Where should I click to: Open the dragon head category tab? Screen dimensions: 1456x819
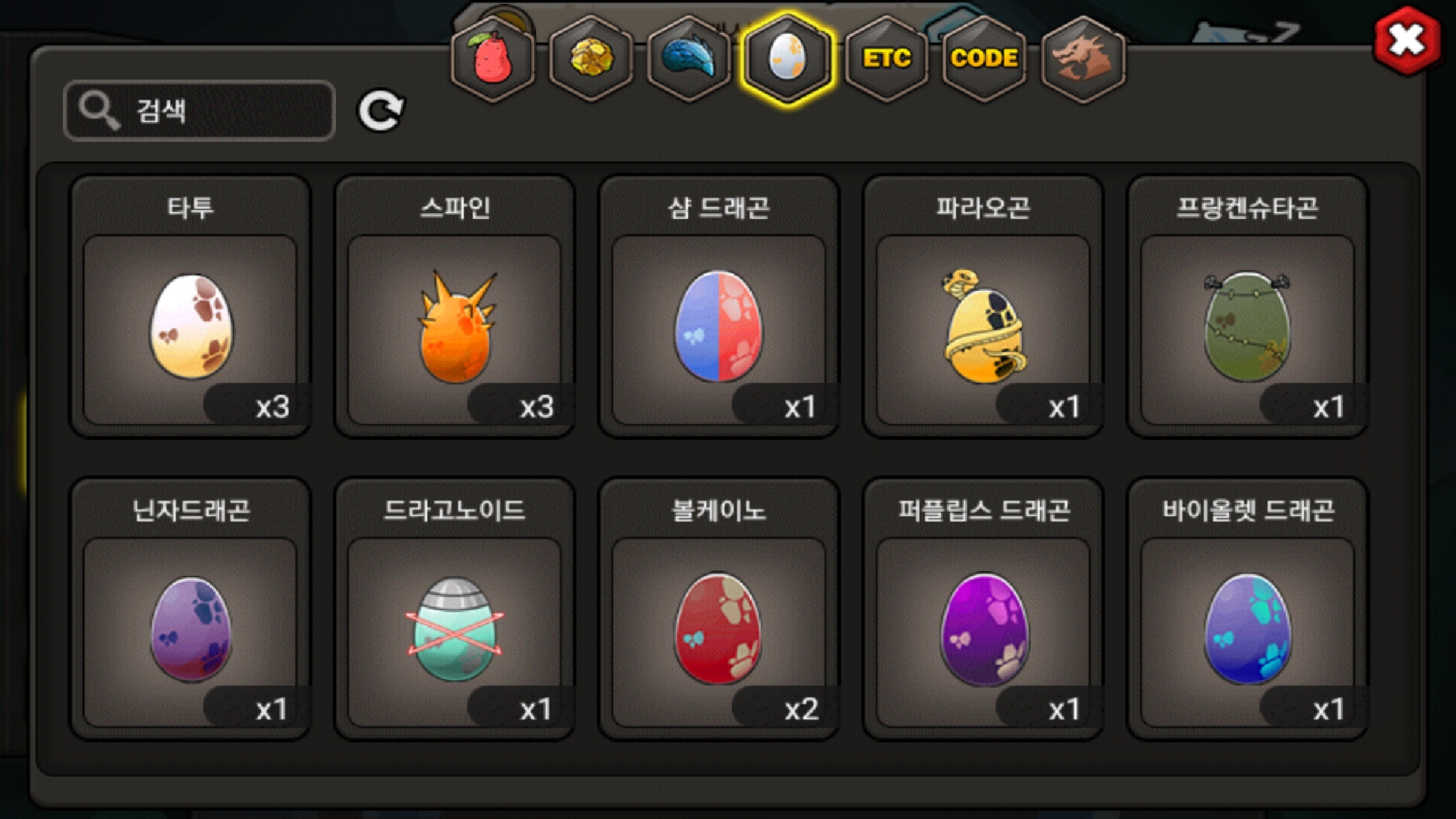(x=1083, y=58)
